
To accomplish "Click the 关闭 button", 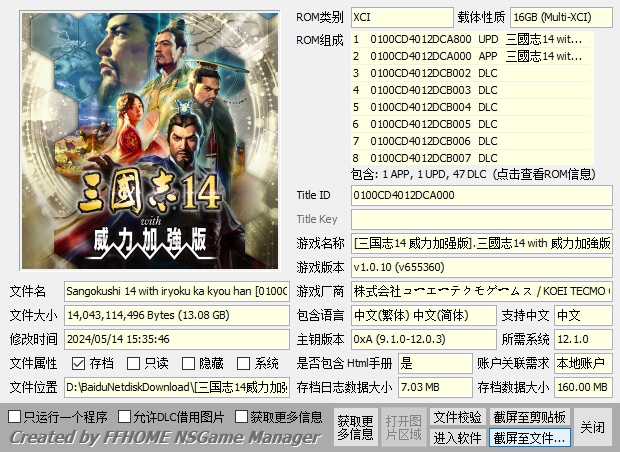I will coord(592,427).
